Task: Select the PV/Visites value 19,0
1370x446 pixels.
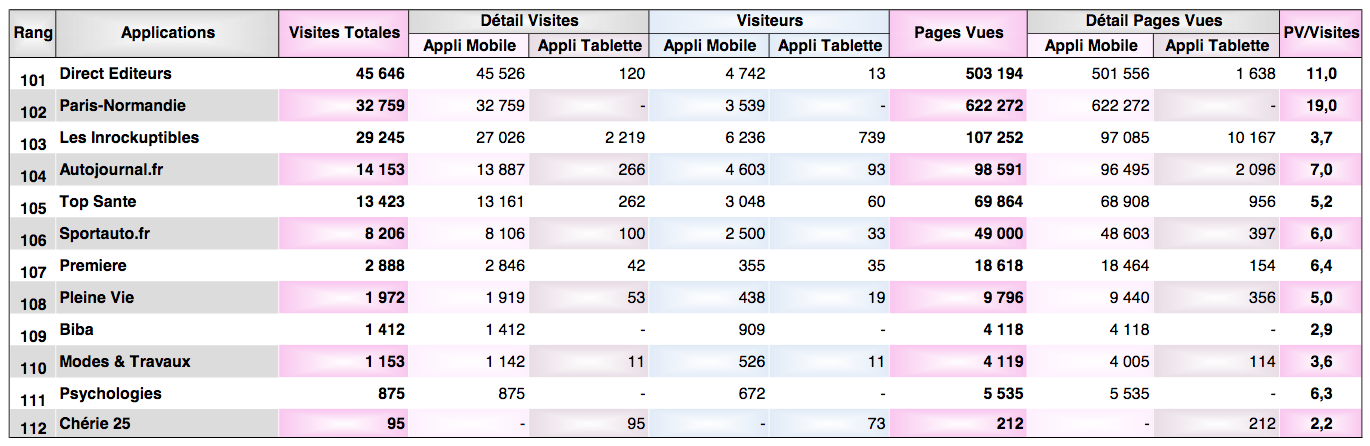Action: [1322, 106]
